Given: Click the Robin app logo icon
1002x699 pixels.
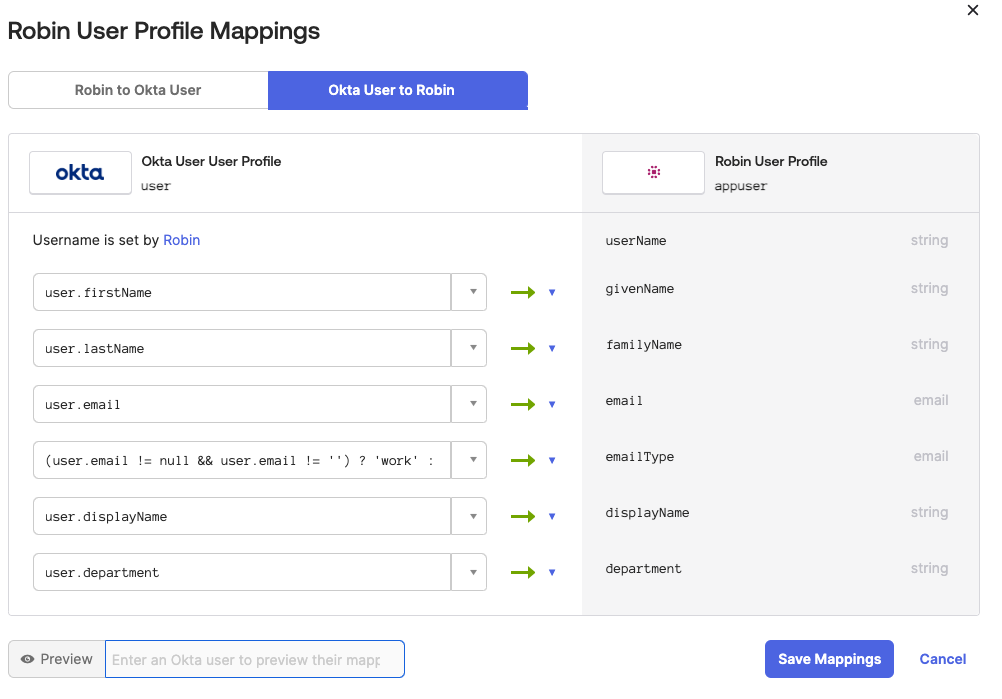Looking at the screenshot, I should pos(653,173).
